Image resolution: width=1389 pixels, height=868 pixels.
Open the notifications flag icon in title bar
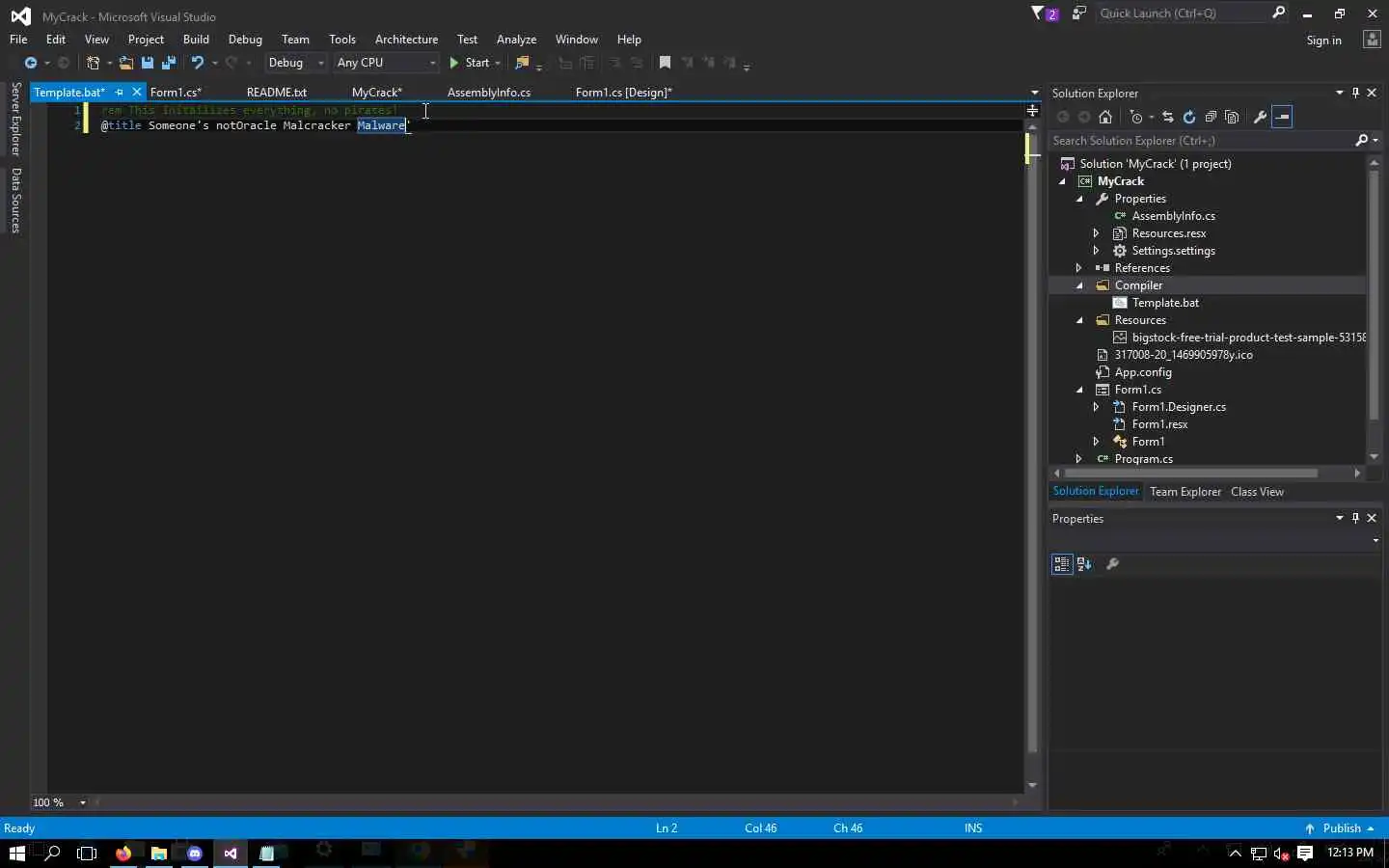[1038, 14]
